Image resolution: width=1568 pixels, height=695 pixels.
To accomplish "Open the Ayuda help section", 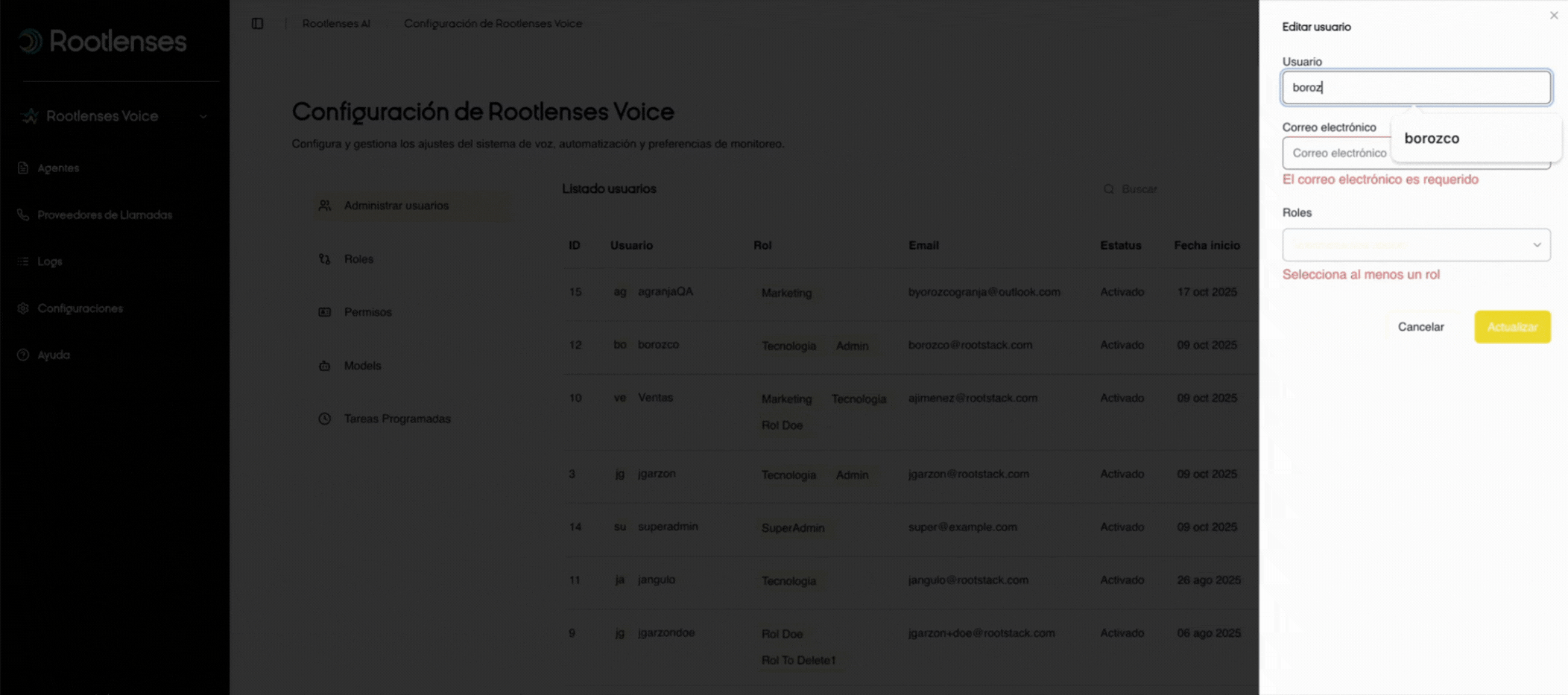I will tap(52, 355).
